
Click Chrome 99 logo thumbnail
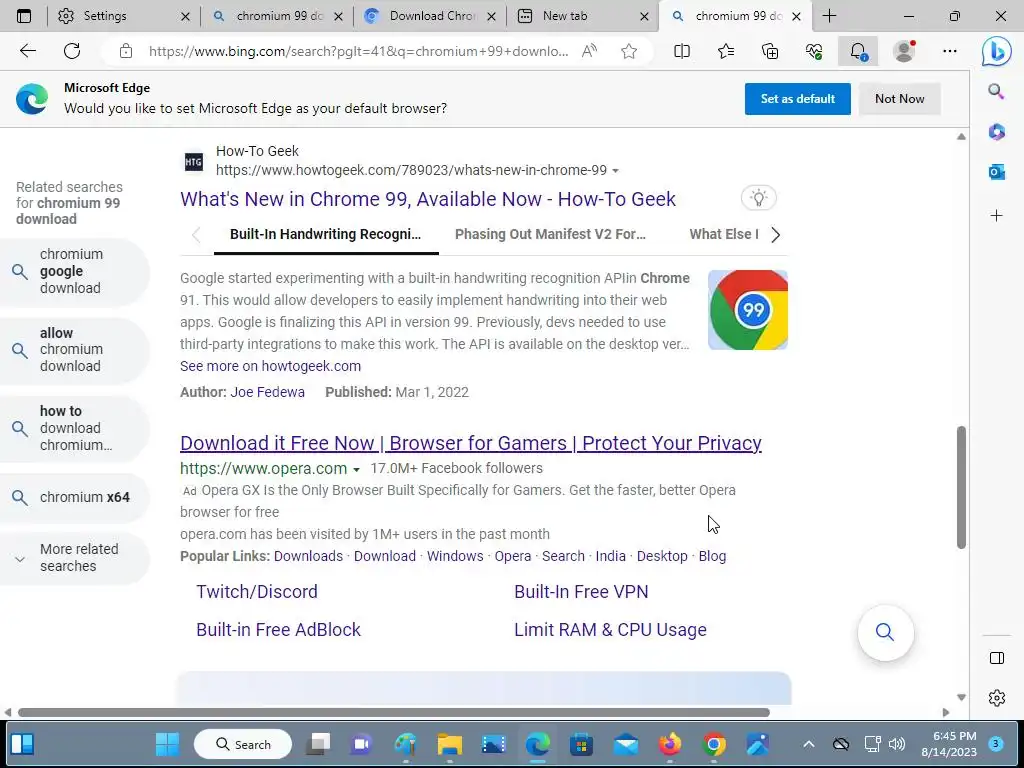pos(748,310)
